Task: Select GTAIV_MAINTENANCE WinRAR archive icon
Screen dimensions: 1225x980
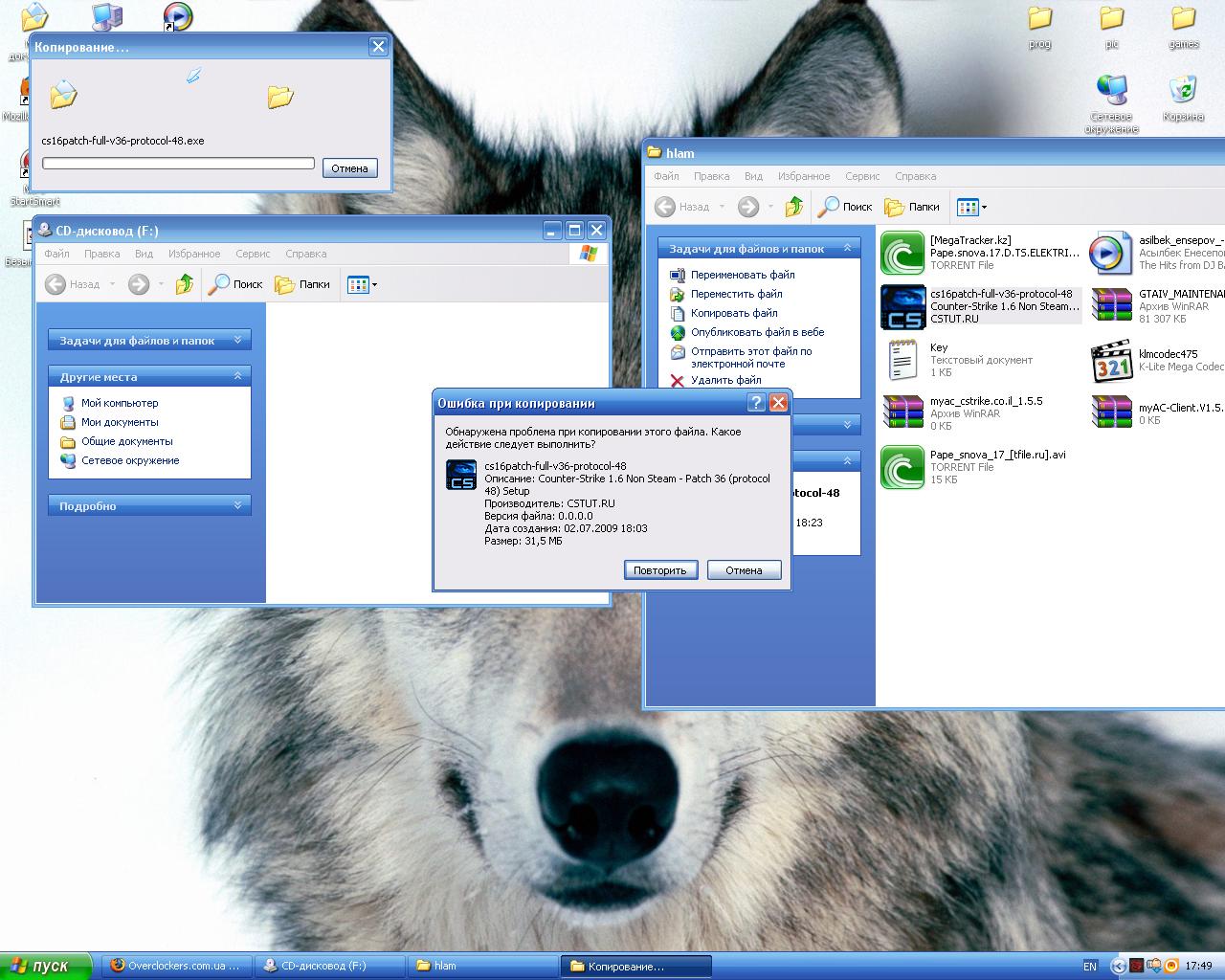Action: coord(1111,306)
